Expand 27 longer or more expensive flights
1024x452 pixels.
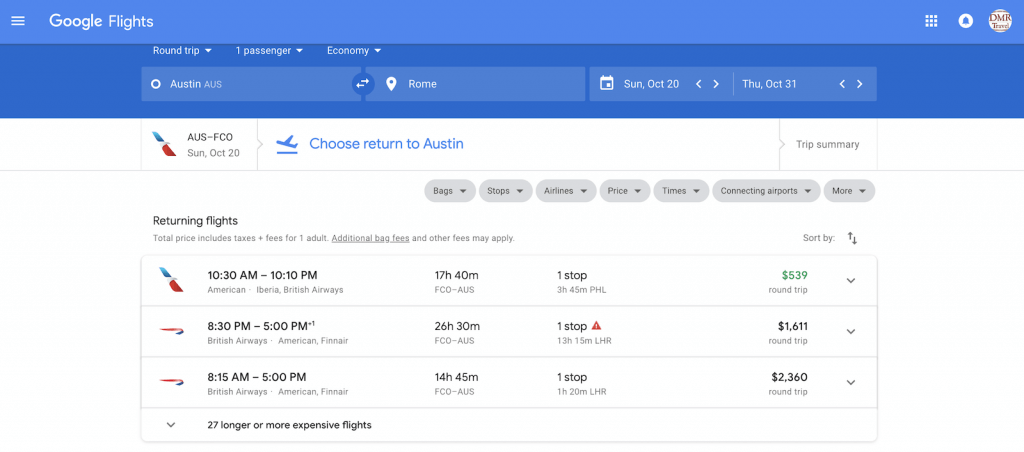click(509, 425)
